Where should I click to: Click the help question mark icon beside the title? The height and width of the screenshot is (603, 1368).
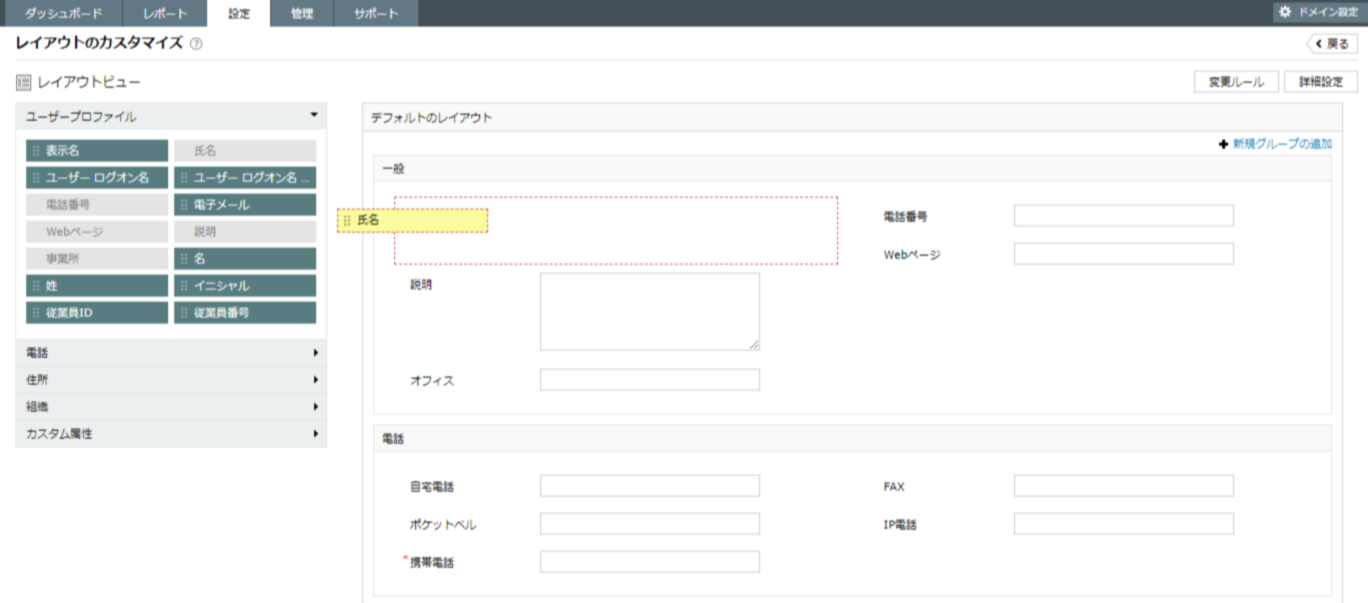click(x=196, y=44)
